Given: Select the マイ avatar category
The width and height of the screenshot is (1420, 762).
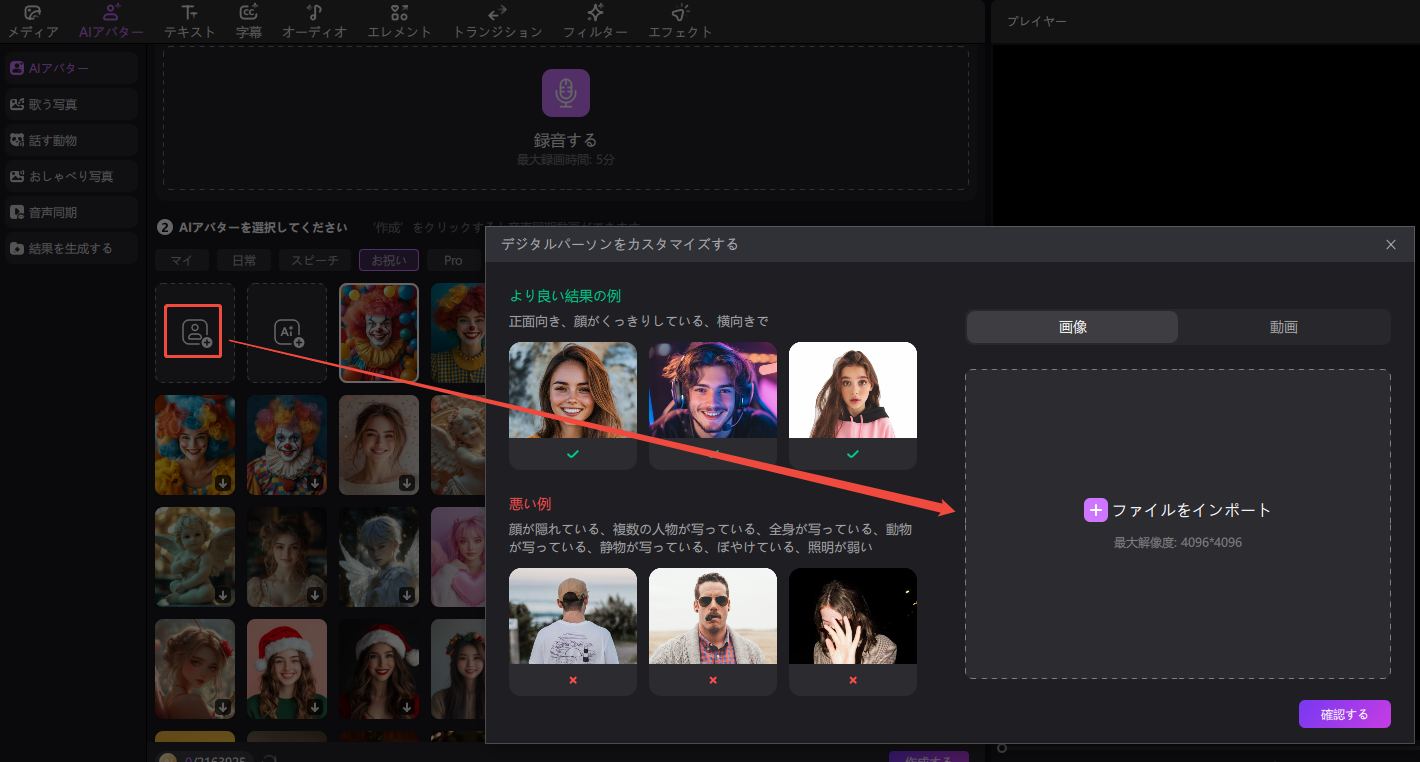Looking at the screenshot, I should pyautogui.click(x=181, y=260).
